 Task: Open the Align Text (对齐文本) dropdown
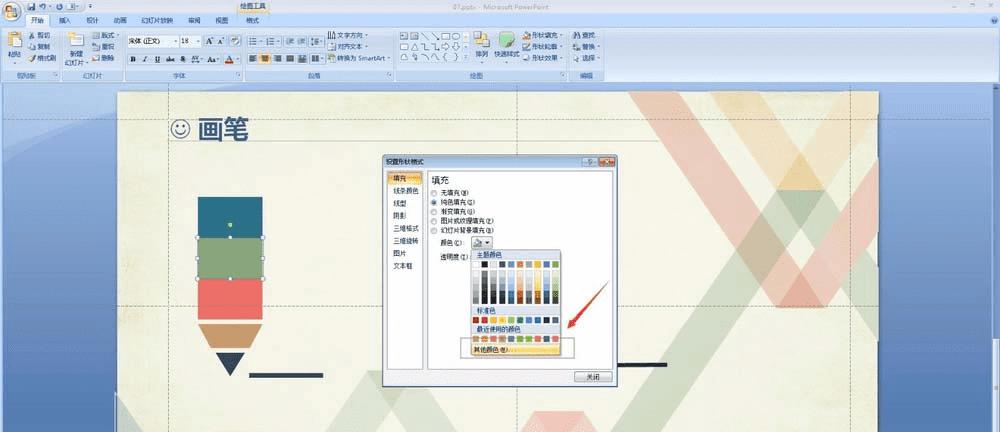pyautogui.click(x=348, y=47)
